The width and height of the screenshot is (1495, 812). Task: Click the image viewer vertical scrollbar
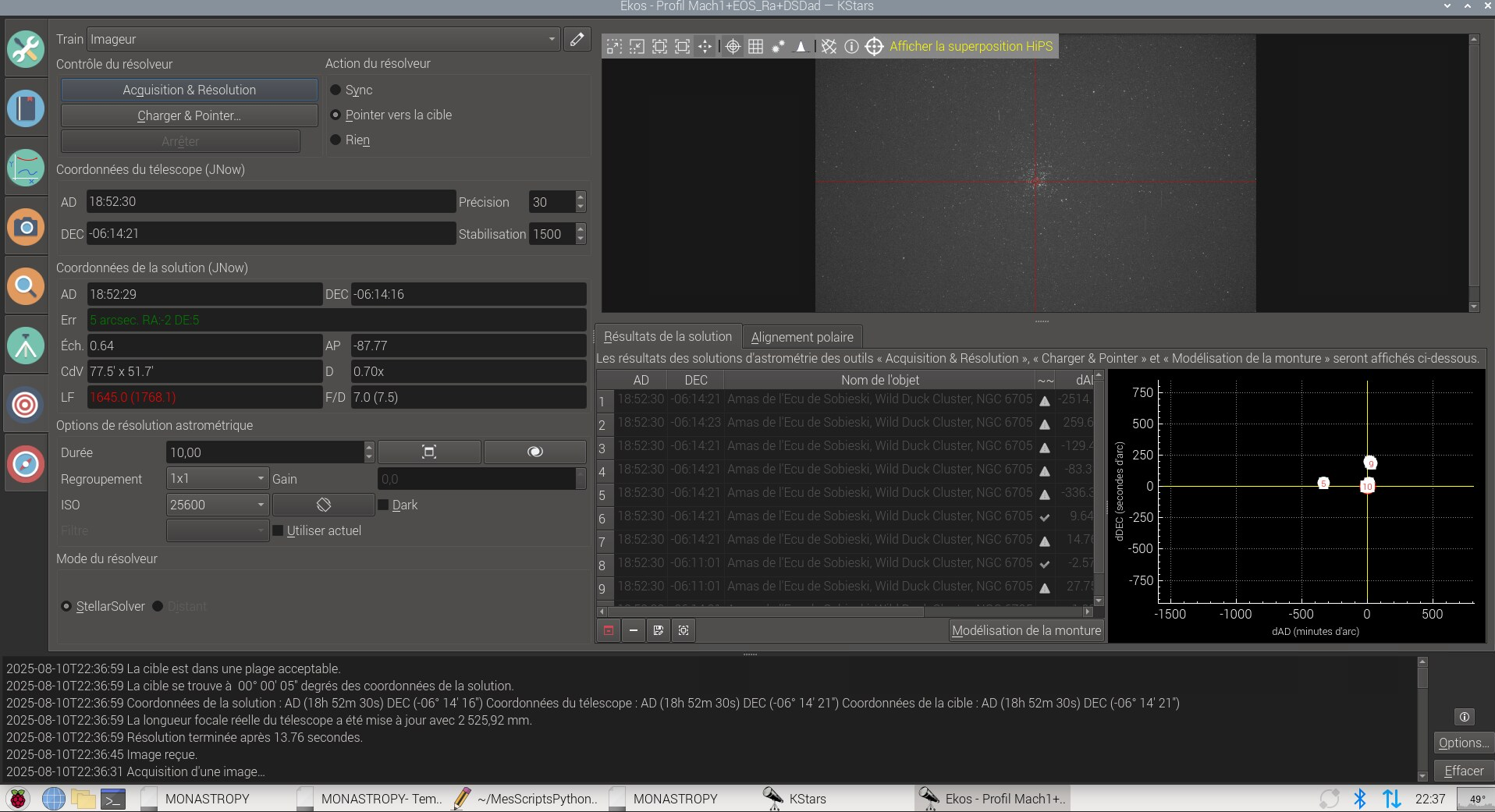[x=1474, y=173]
